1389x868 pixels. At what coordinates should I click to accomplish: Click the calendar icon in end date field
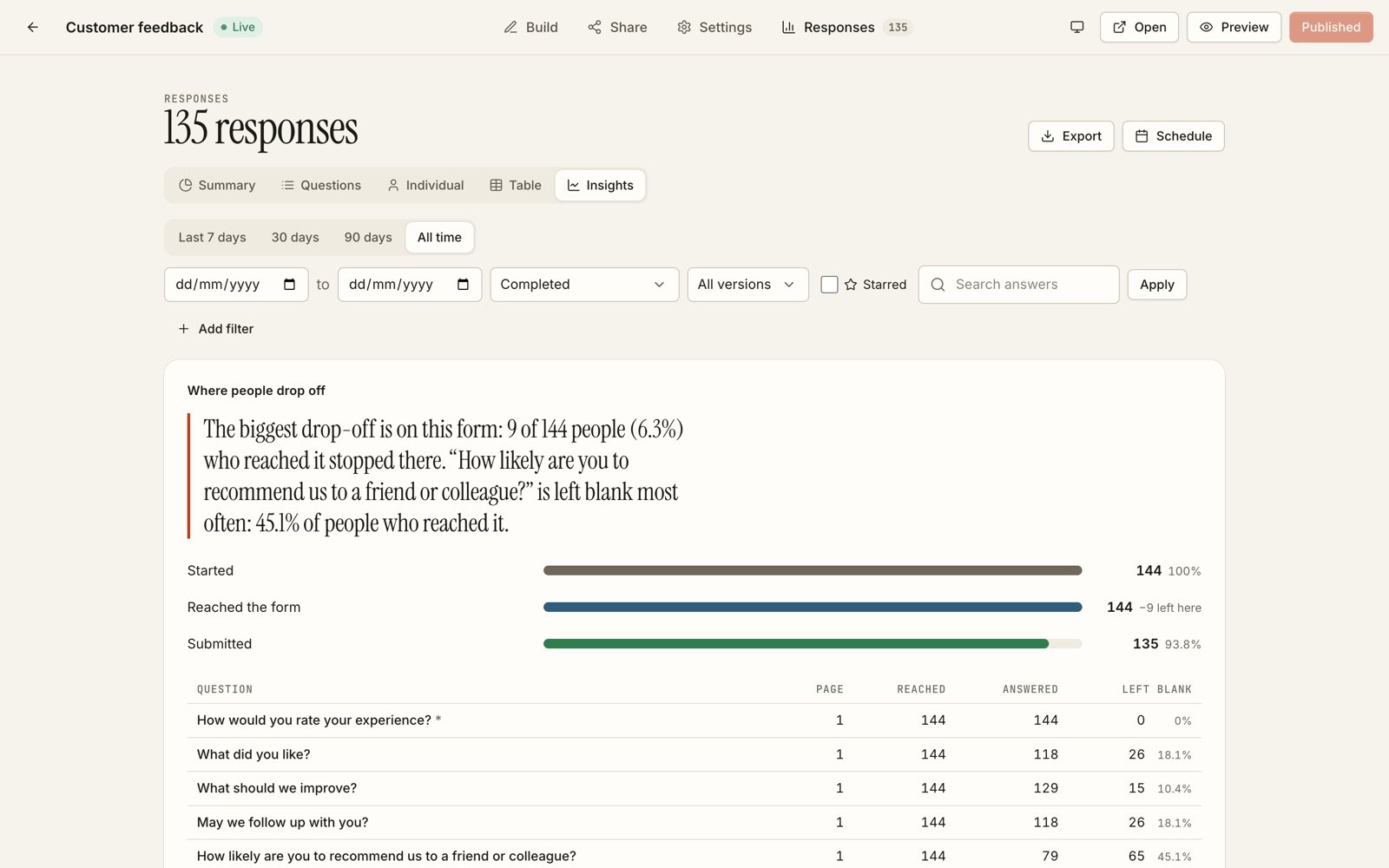point(463,285)
